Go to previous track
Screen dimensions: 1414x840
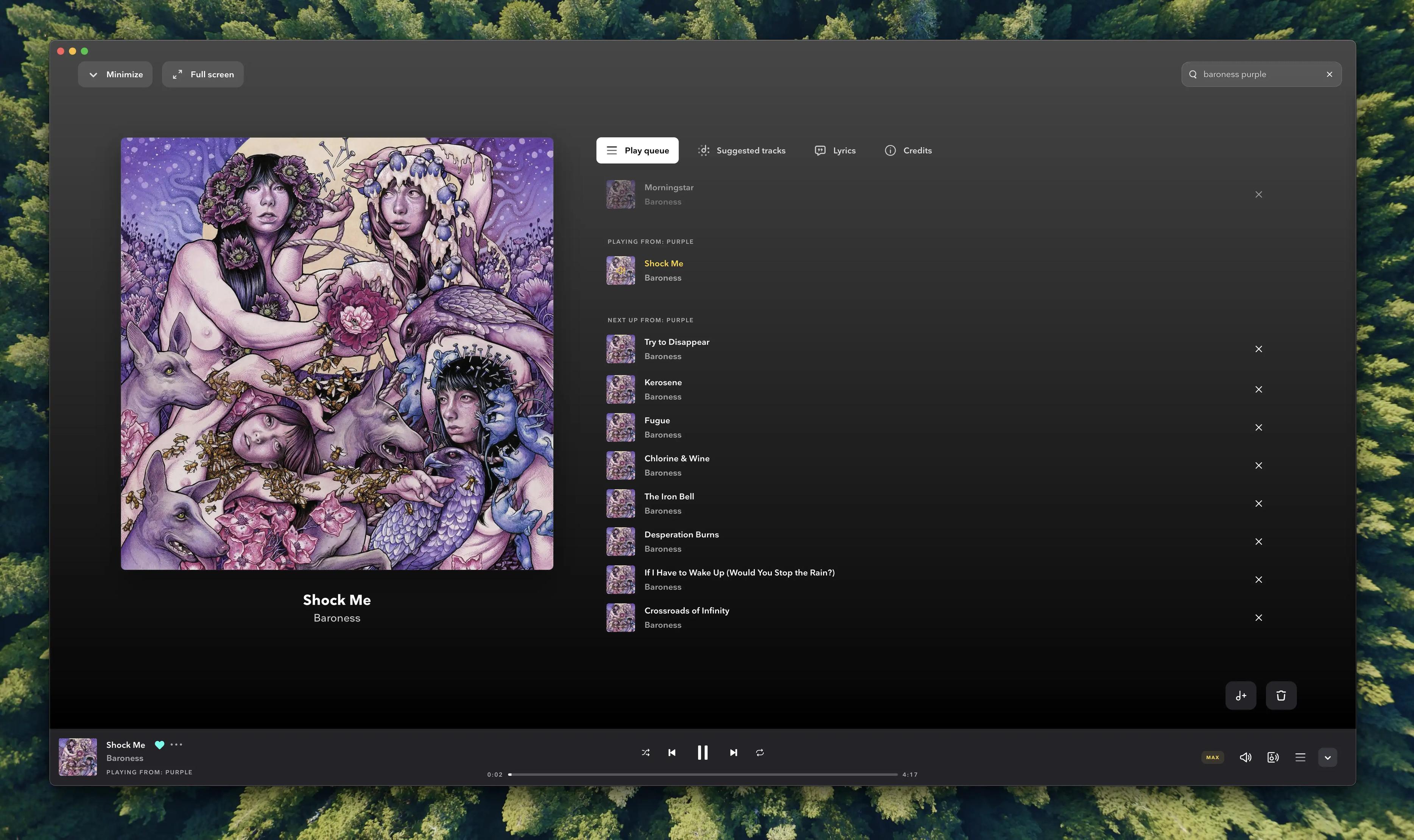tap(672, 752)
